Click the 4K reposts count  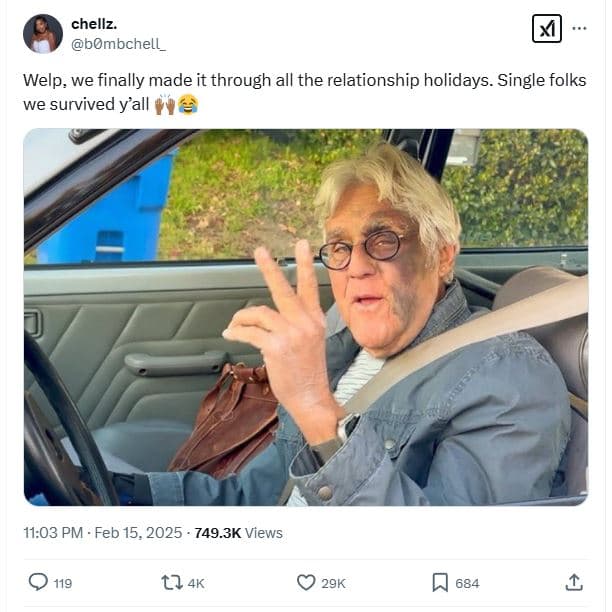click(x=195, y=583)
